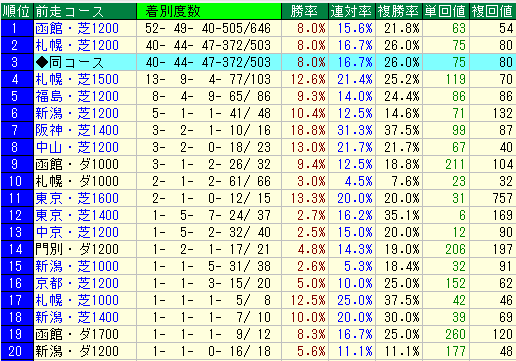Viewport: 516px width, 361px height.
Task: Sort by the 順位 column header
Action: coord(17,11)
